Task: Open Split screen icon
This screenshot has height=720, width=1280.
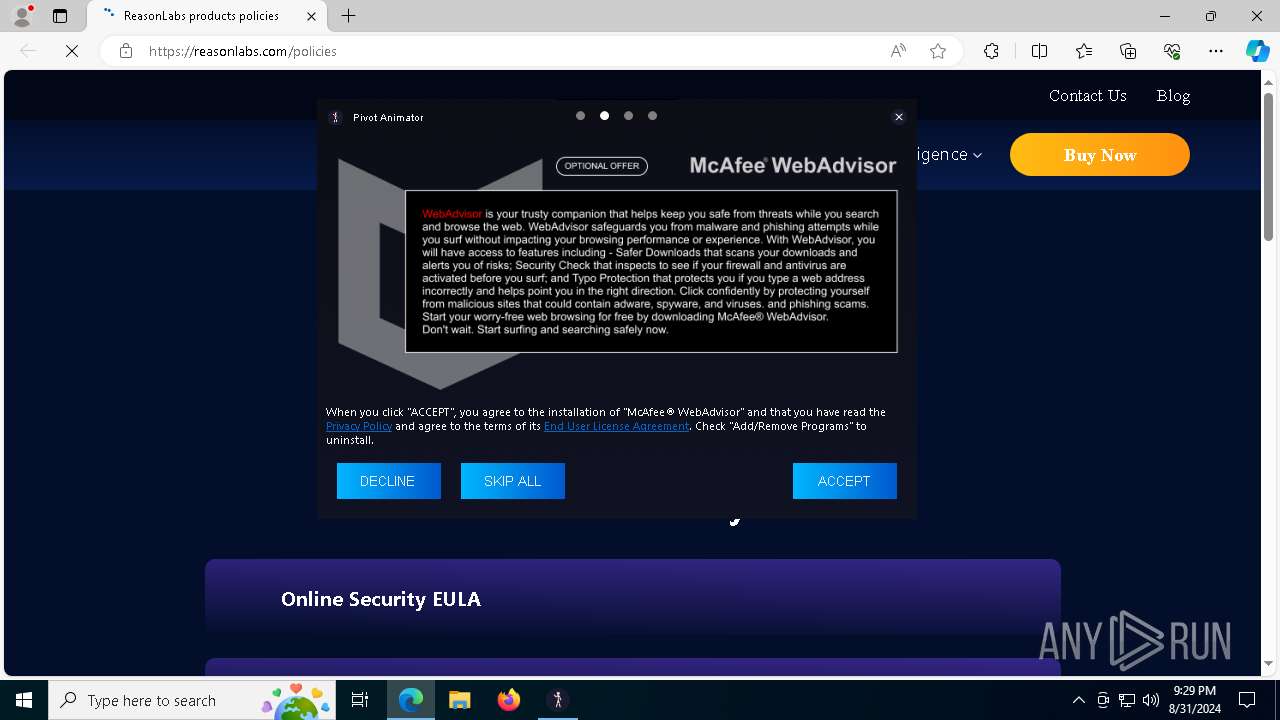Action: (1039, 51)
